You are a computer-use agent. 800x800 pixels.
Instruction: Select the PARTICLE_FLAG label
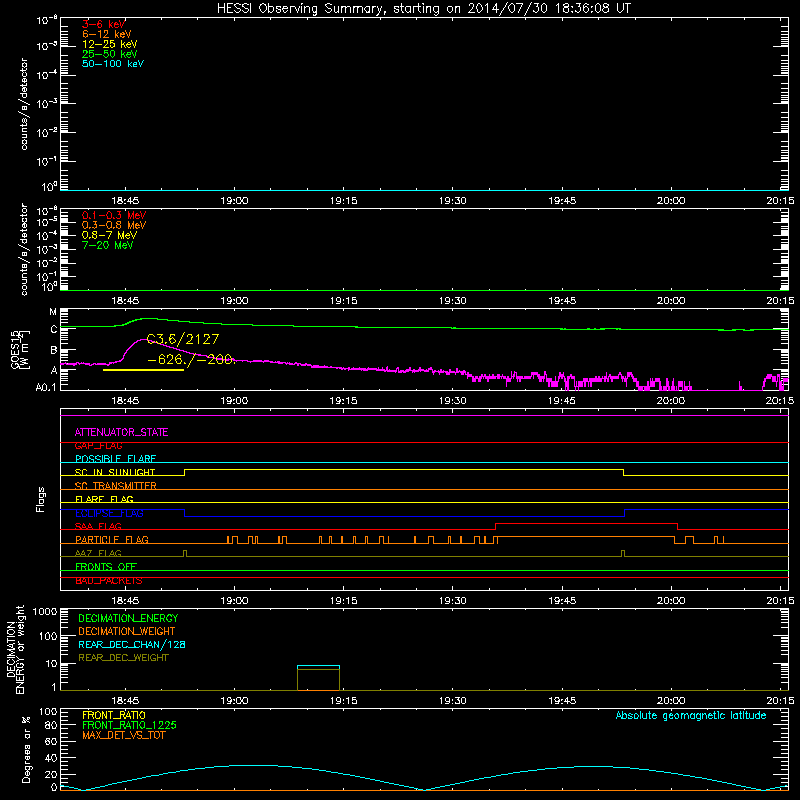point(112,540)
